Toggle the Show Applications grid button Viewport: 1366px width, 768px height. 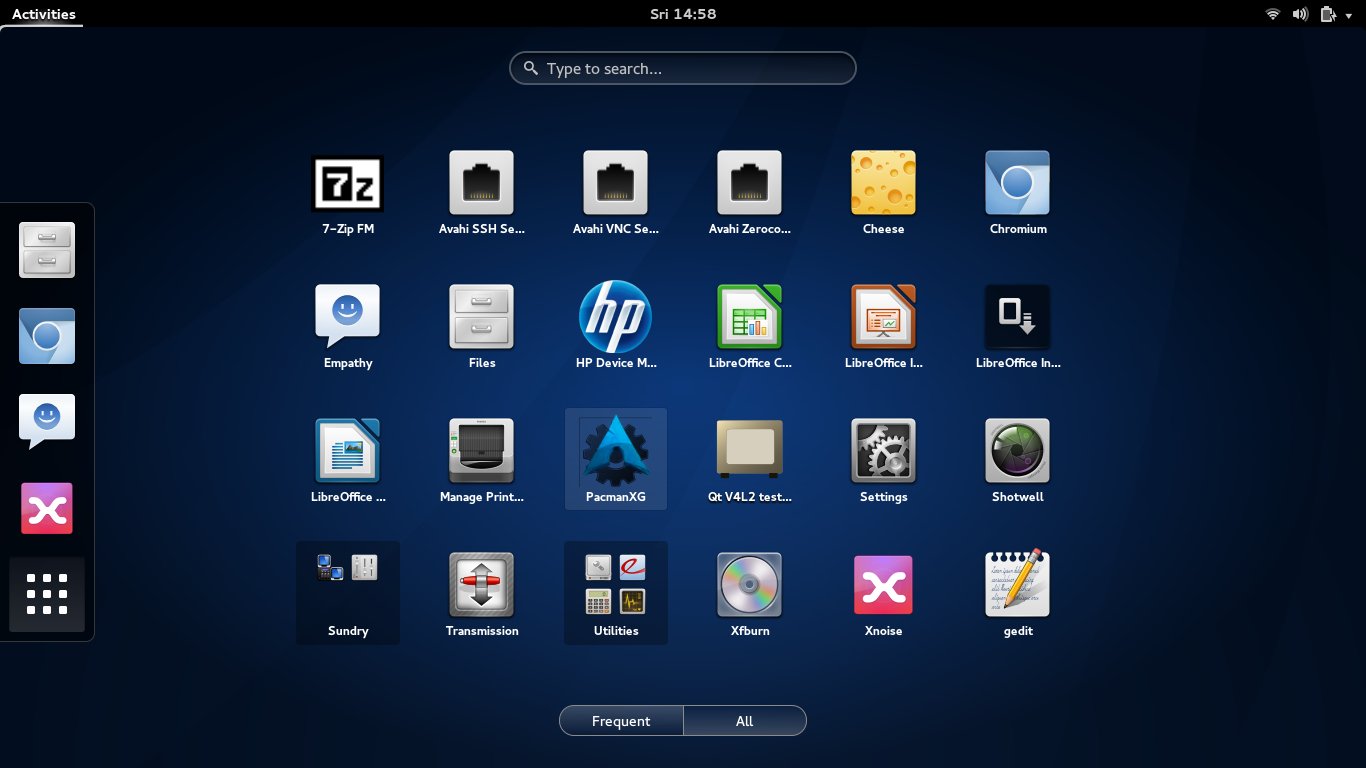[47, 594]
